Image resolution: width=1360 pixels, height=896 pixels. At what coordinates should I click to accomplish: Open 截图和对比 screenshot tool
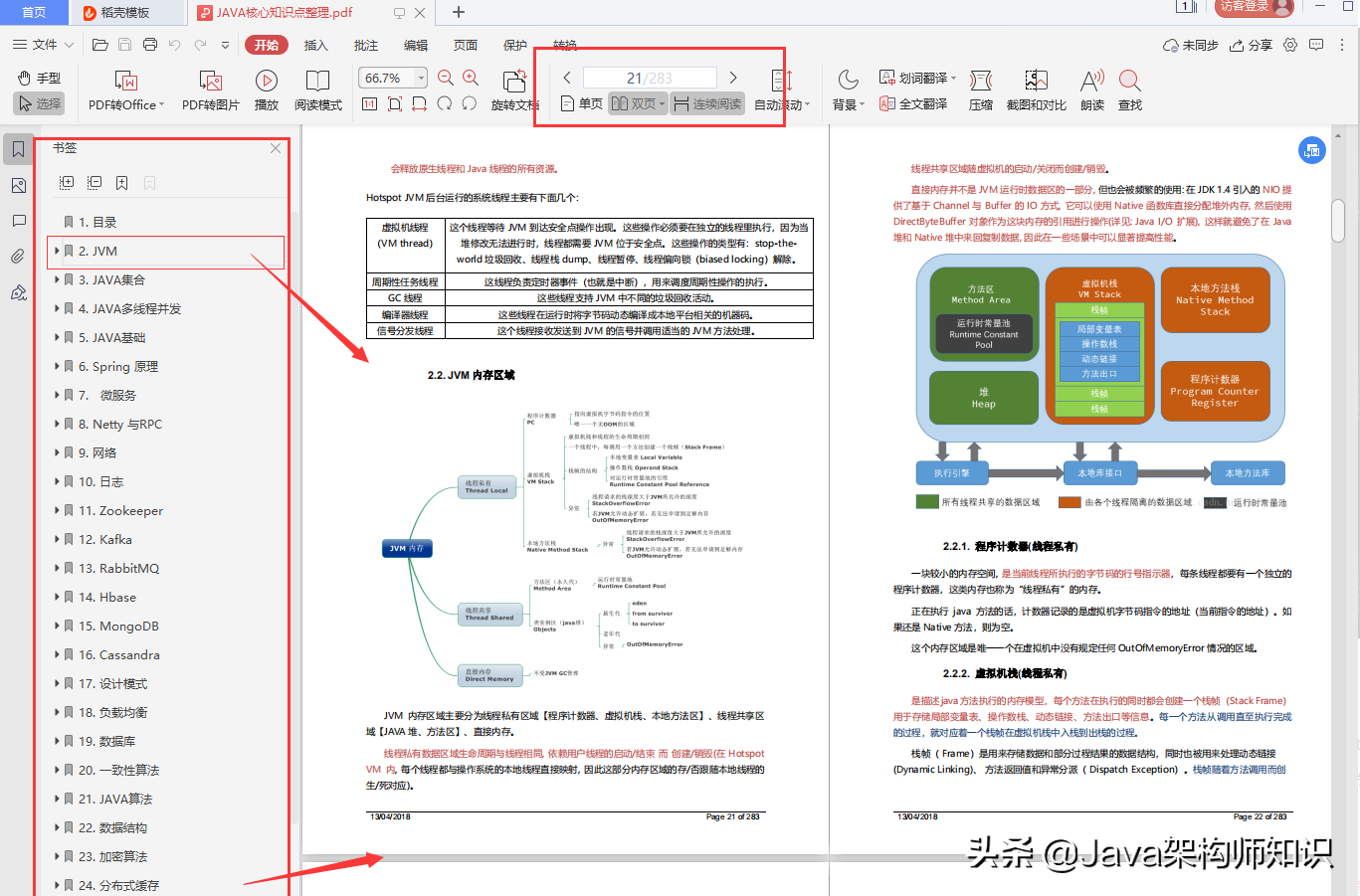click(x=1037, y=90)
